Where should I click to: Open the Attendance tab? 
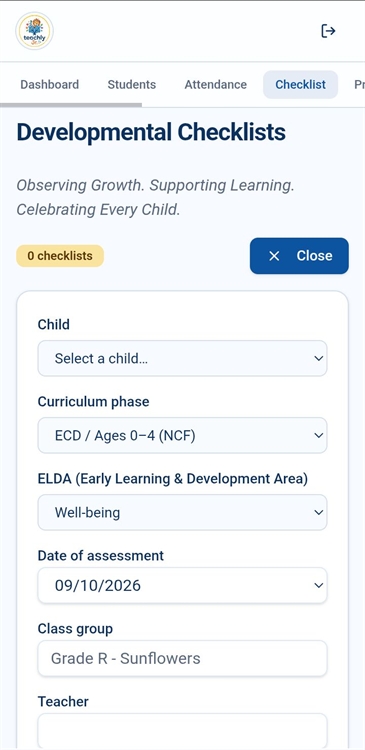tap(216, 85)
